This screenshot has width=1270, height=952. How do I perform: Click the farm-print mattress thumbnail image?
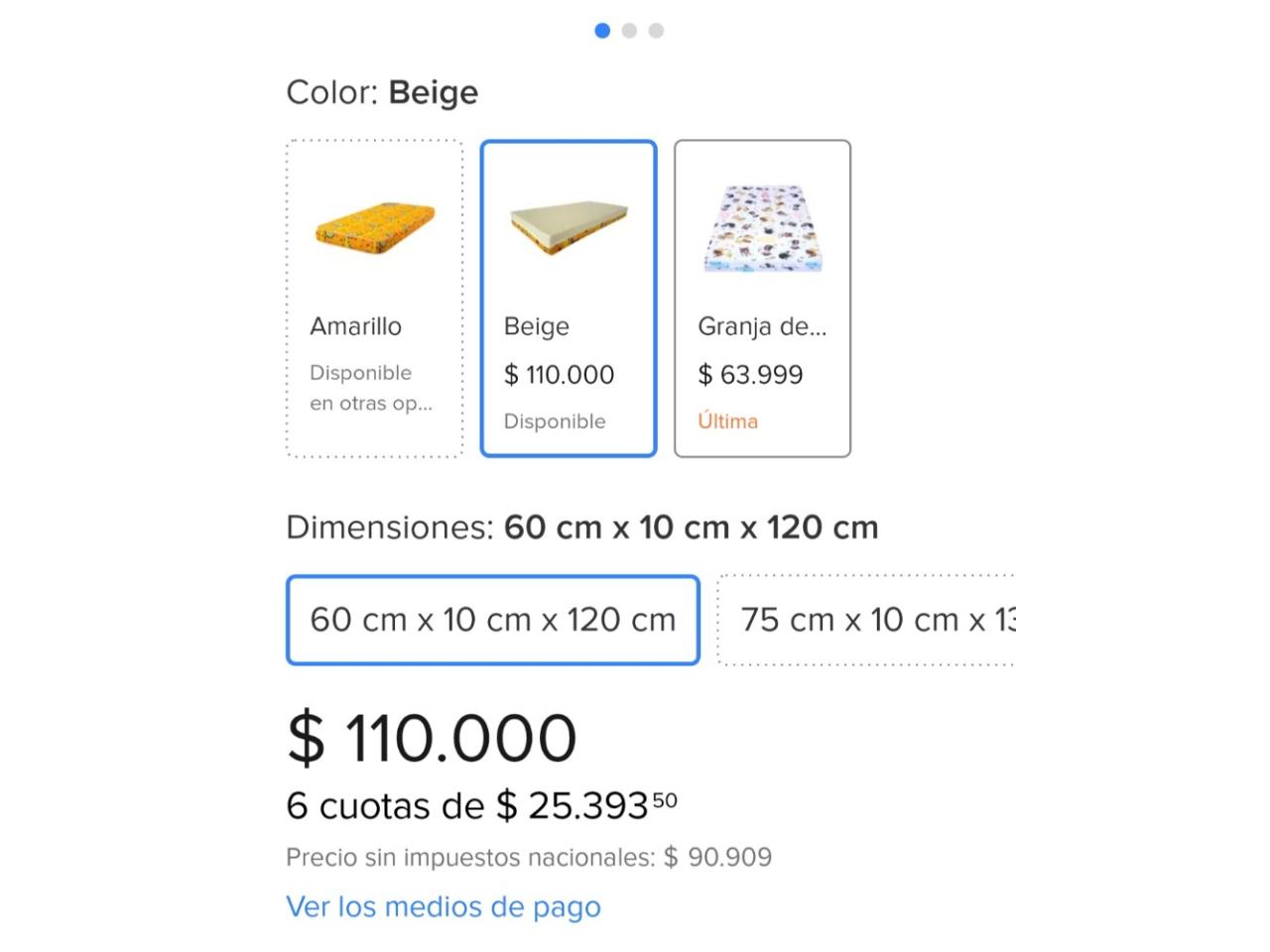(762, 229)
